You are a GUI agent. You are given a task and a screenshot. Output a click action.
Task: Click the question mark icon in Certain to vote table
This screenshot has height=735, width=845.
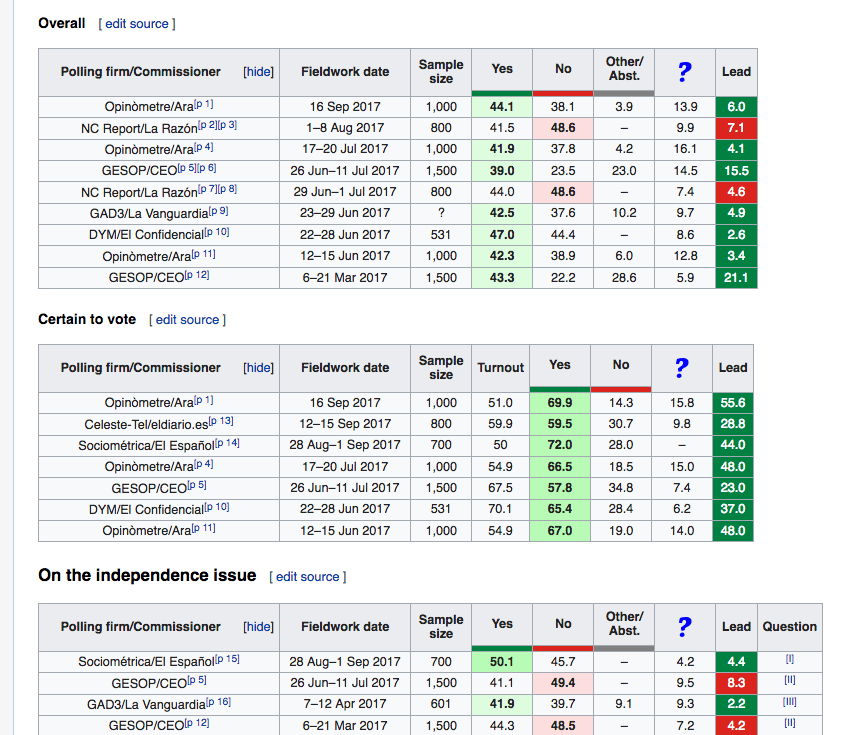click(681, 367)
